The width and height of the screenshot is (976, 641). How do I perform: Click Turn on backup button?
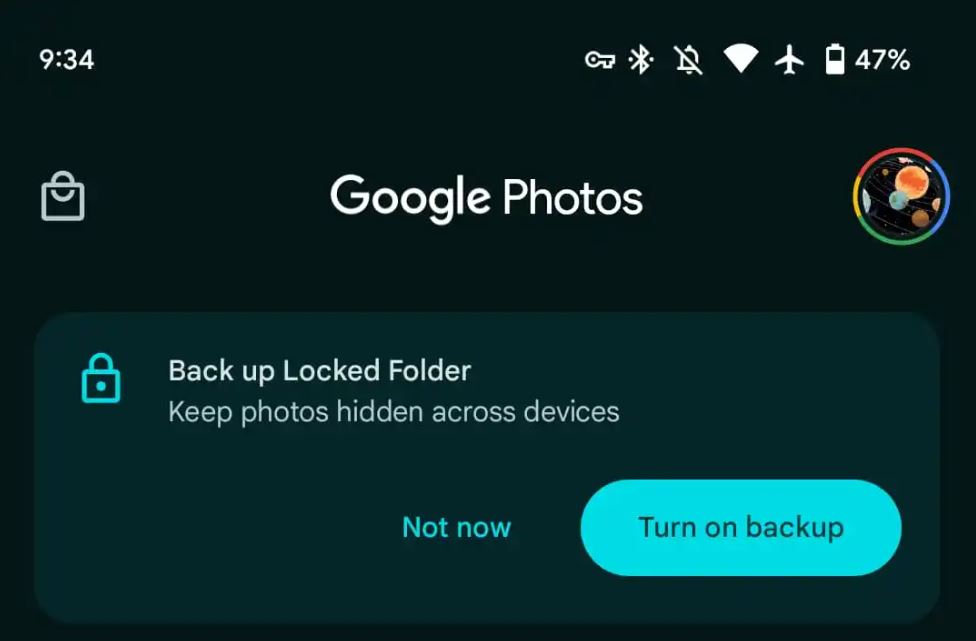[741, 527]
